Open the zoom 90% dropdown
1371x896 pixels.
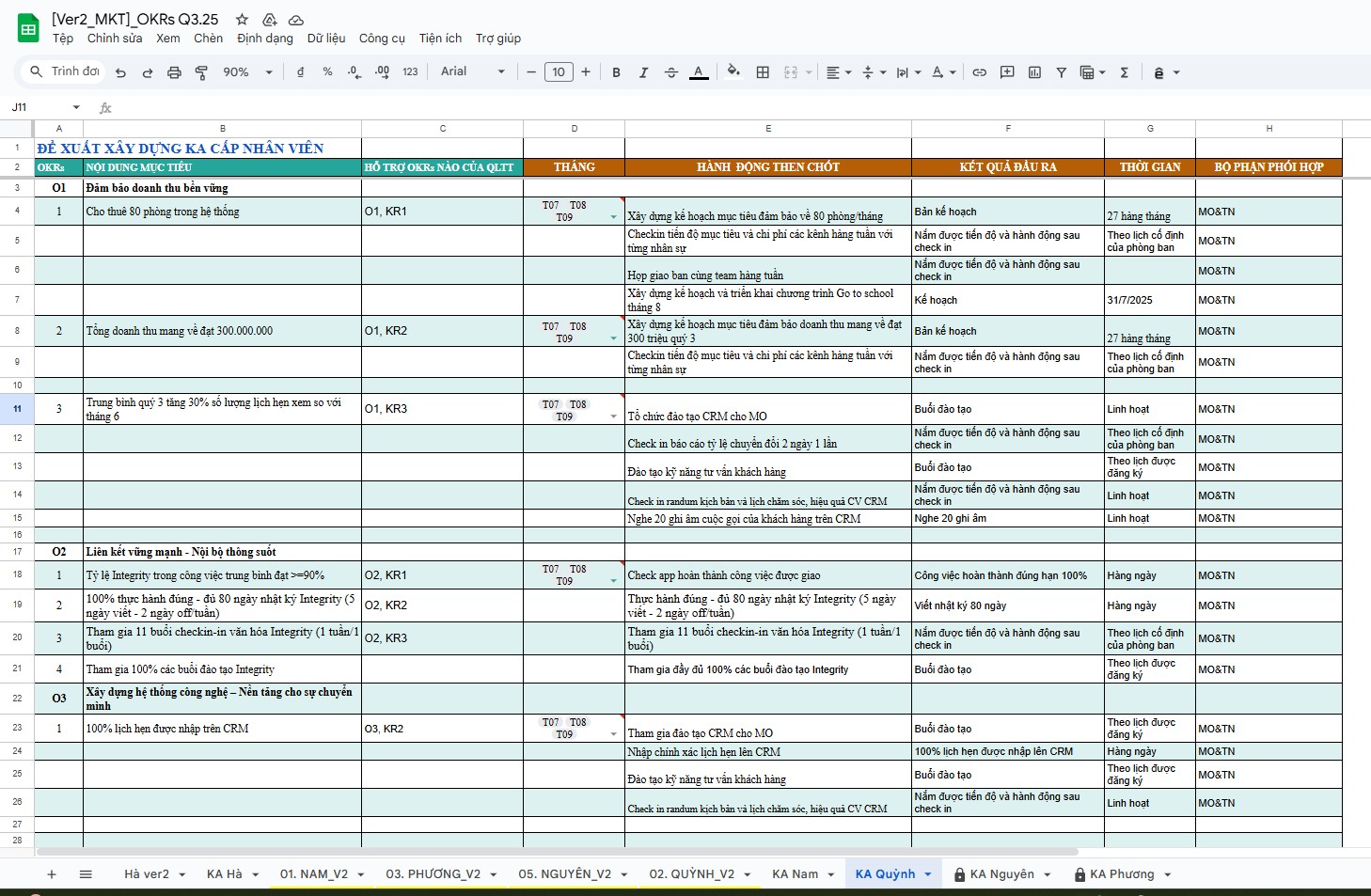[x=247, y=72]
